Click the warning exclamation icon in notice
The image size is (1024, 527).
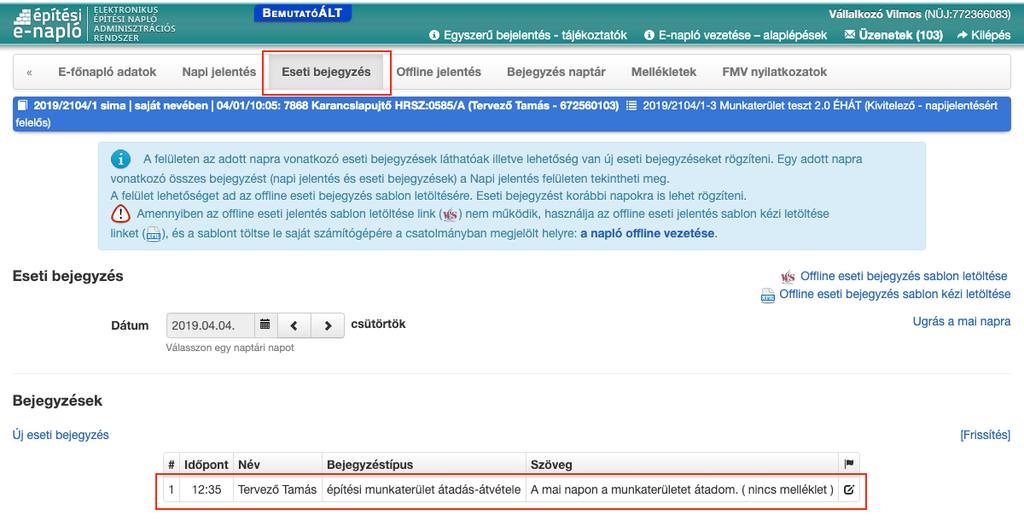(120, 214)
